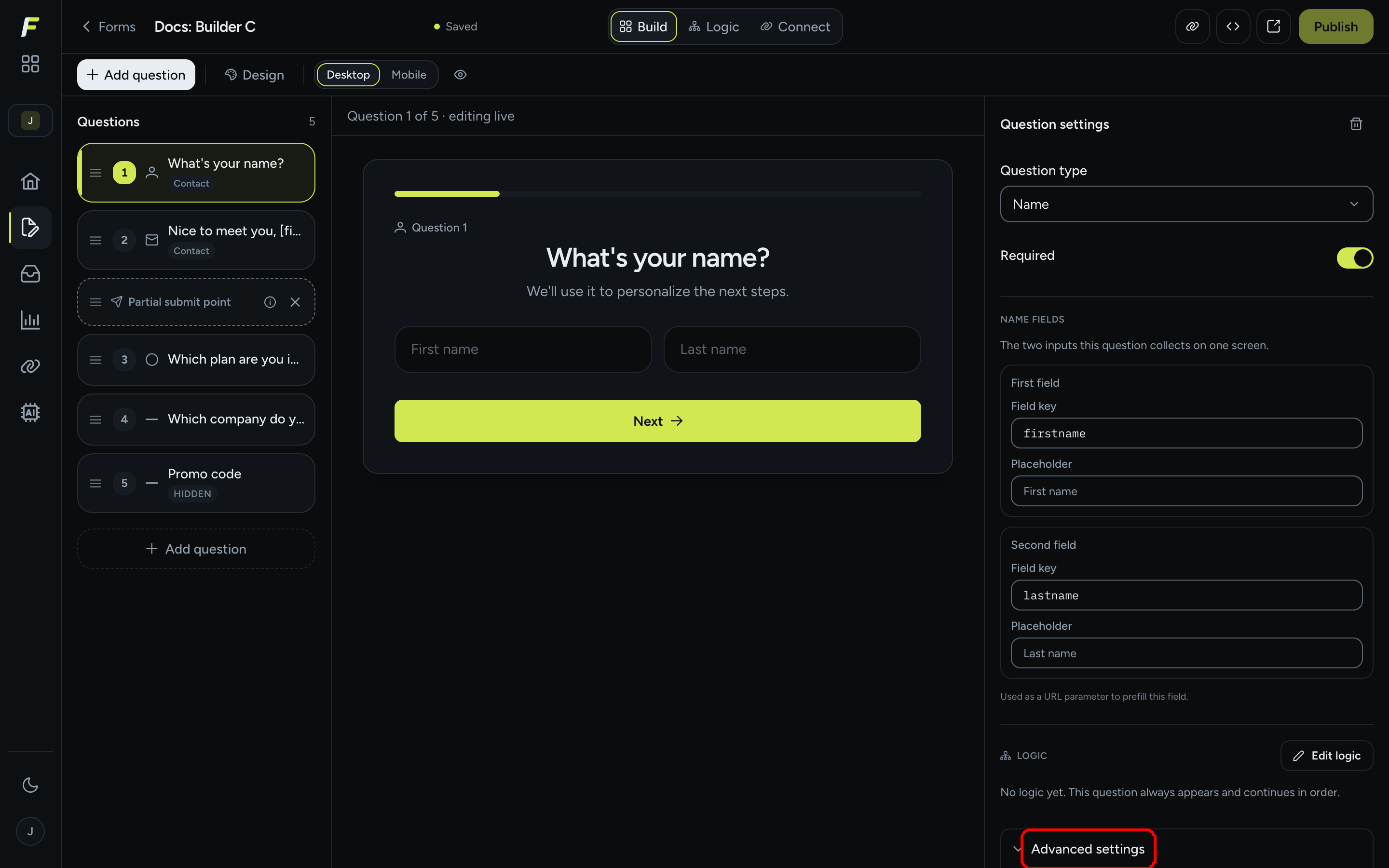The width and height of the screenshot is (1389, 868).
Task: Open the inbox sidebar icon
Action: (x=30, y=274)
